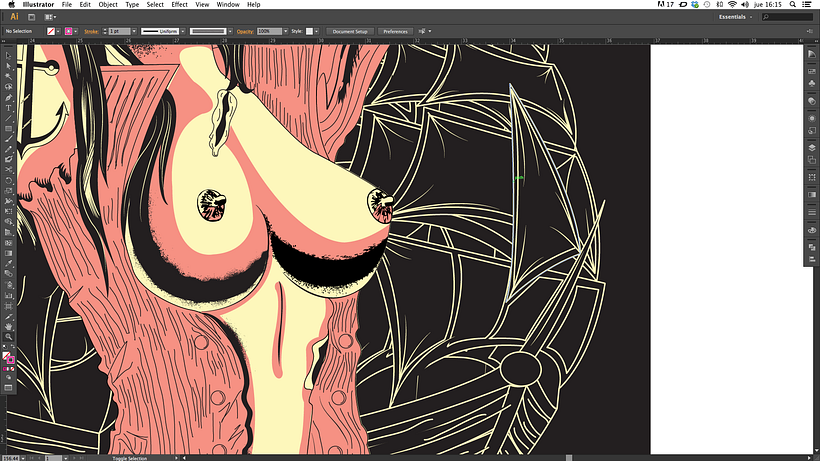Open the Illustrator application menu
This screenshot has width=820, height=461.
pyautogui.click(x=38, y=4)
